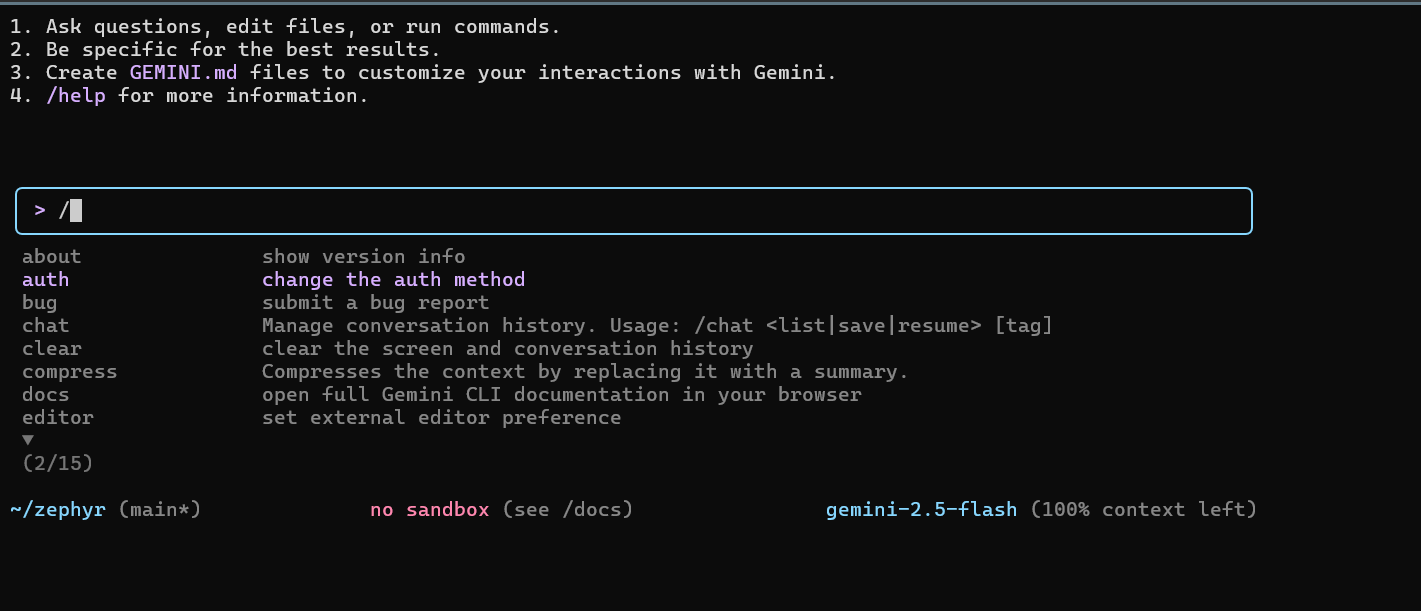Select the about command suggestion
This screenshot has height=611, width=1421.
[x=52, y=257]
